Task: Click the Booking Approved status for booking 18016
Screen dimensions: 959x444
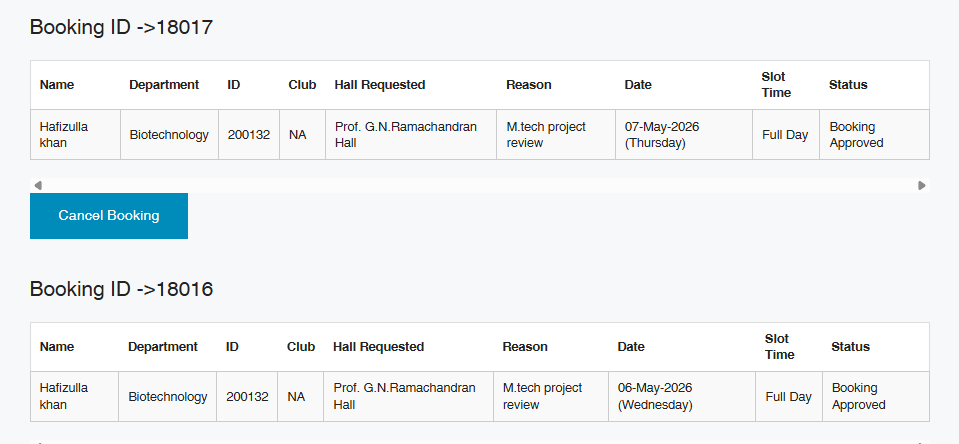Action: click(x=858, y=397)
